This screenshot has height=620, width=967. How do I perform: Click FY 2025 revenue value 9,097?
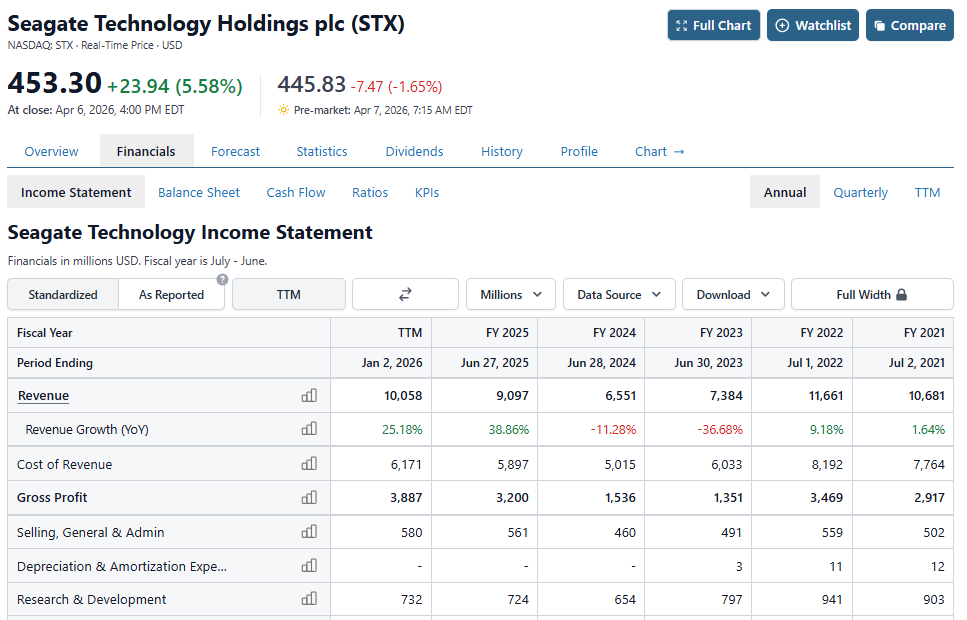(512, 395)
